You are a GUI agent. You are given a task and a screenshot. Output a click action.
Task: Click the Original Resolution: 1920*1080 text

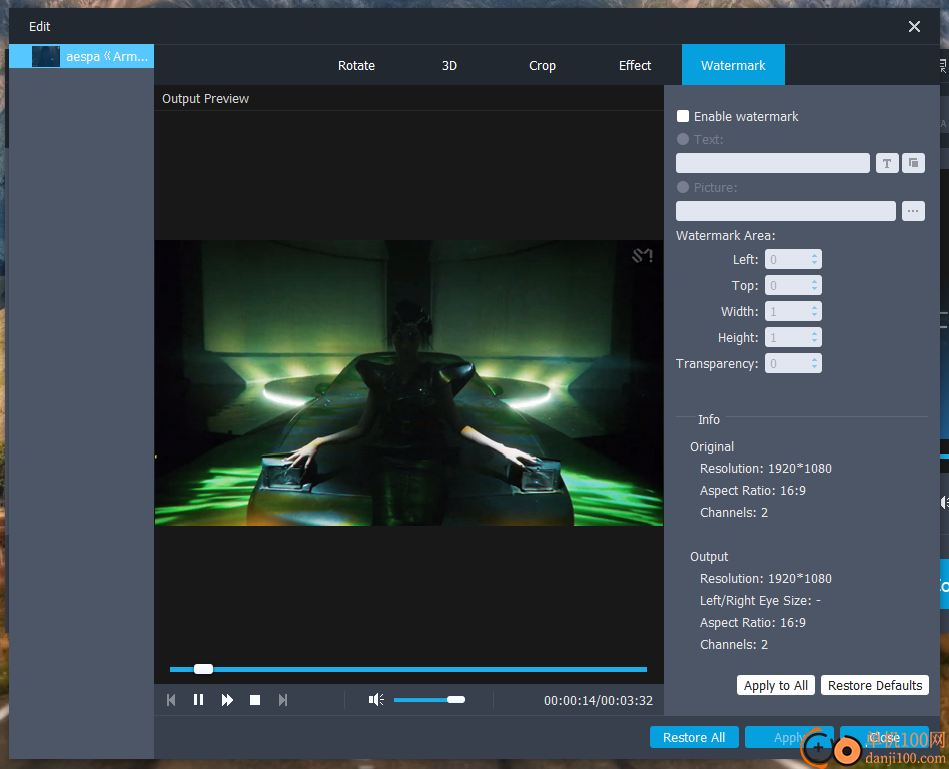pyautogui.click(x=766, y=469)
